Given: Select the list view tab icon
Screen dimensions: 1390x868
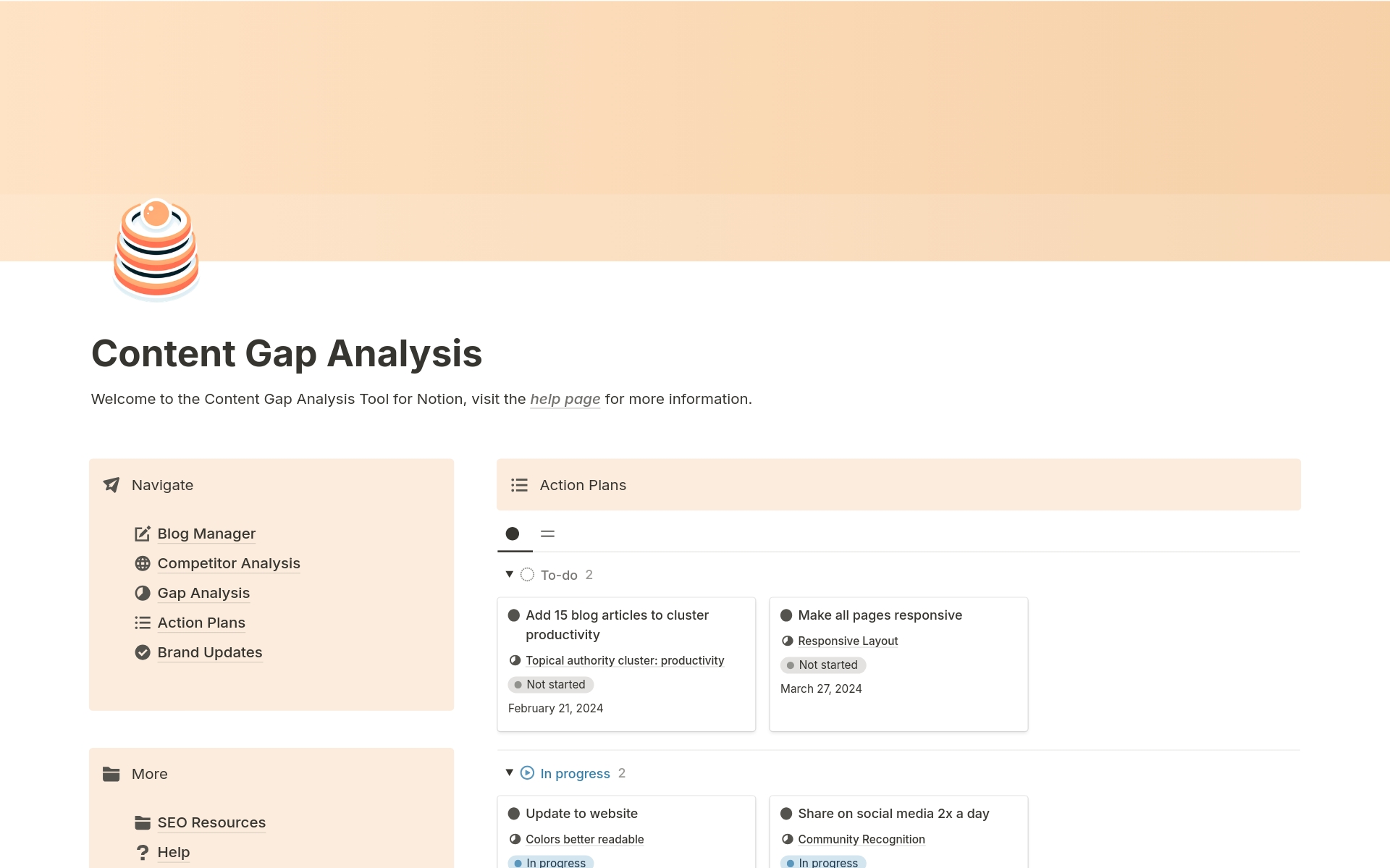Looking at the screenshot, I should pyautogui.click(x=548, y=533).
